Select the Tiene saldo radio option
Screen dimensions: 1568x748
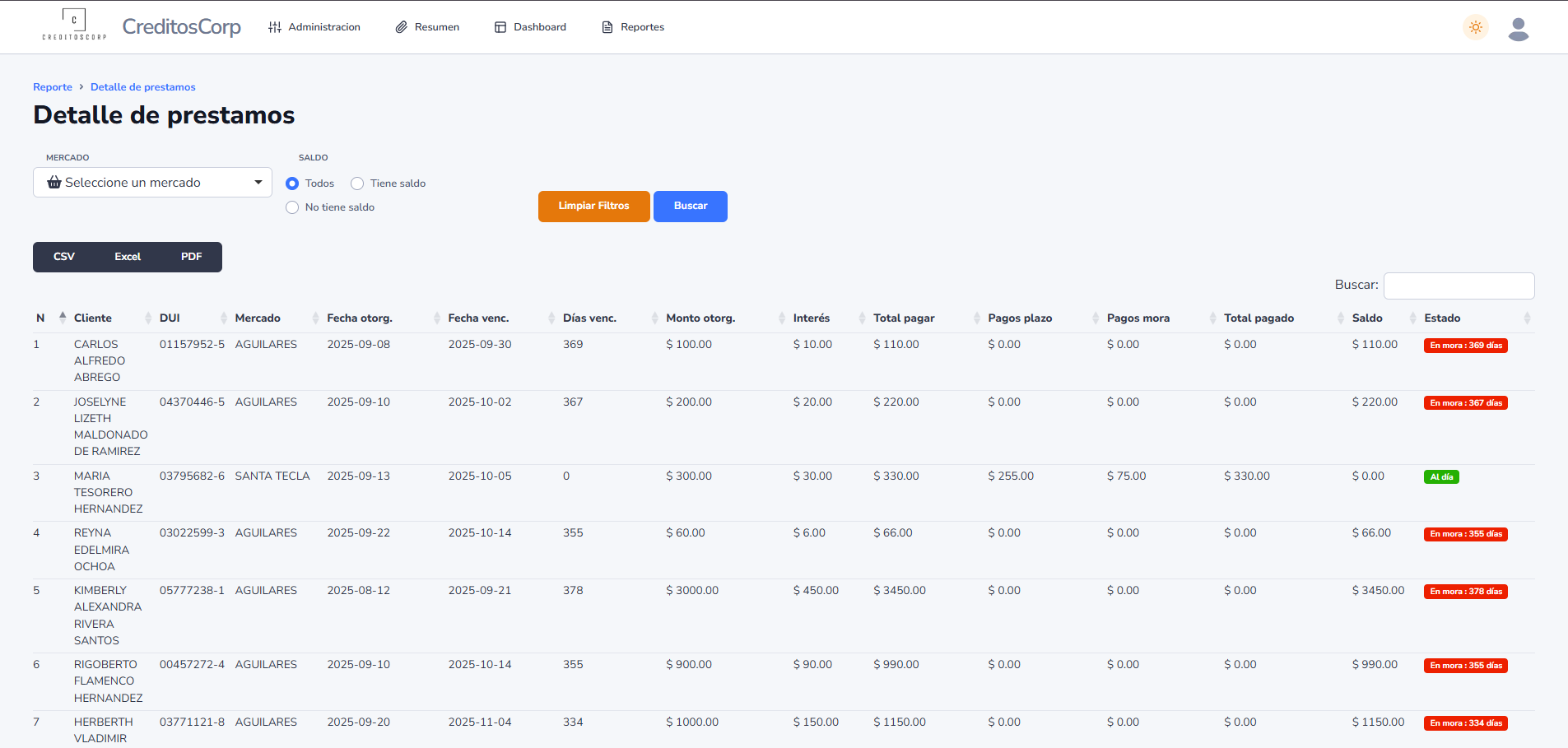point(357,184)
